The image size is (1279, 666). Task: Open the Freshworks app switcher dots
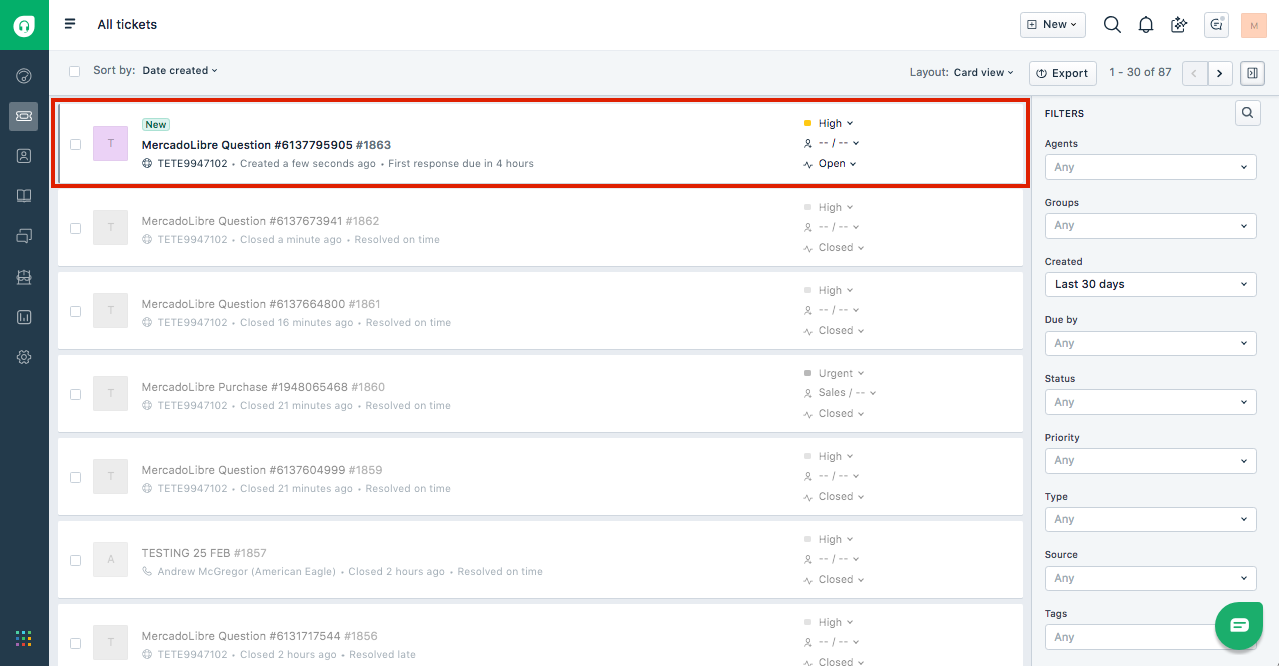tap(24, 638)
